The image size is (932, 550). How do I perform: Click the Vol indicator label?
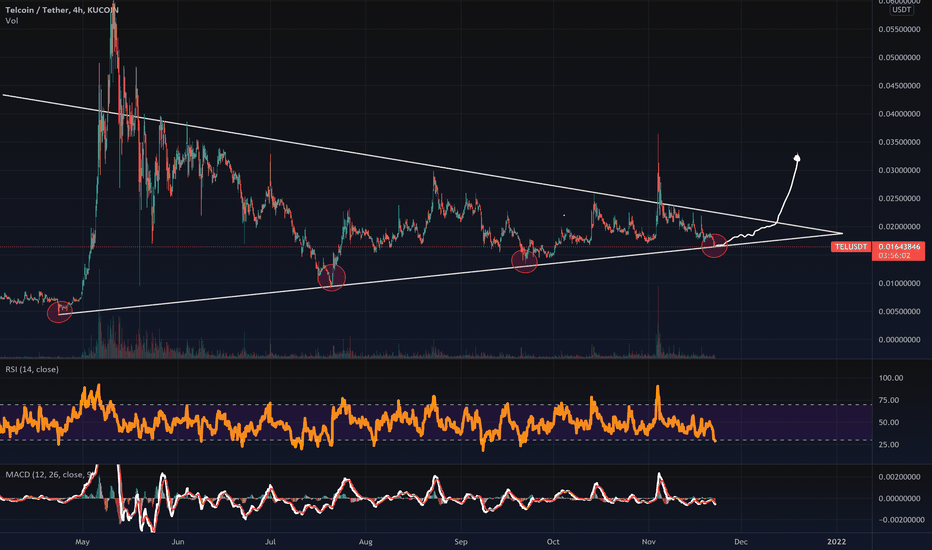tap(12, 21)
